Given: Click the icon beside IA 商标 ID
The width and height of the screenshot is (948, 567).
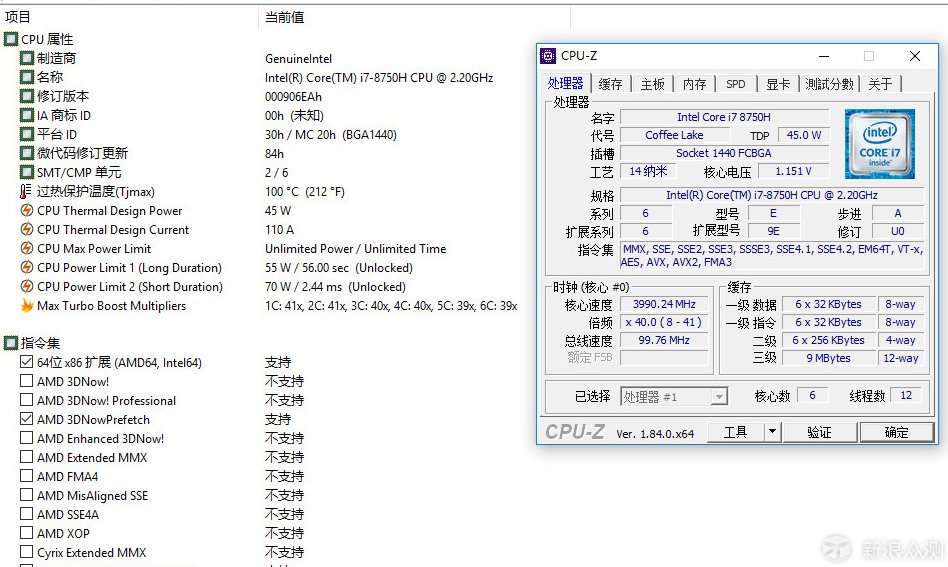Looking at the screenshot, I should pos(27,115).
